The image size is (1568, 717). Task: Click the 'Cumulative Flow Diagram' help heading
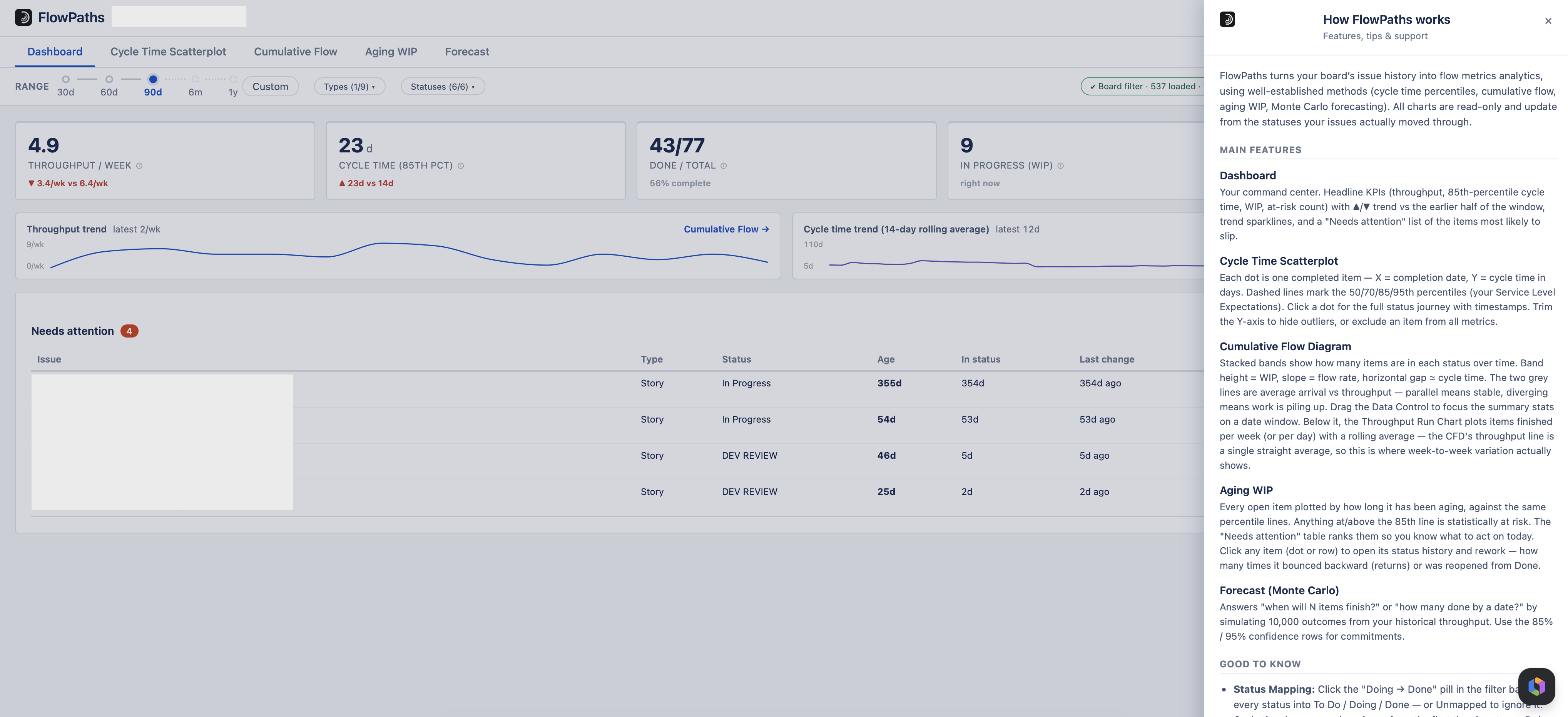(1285, 346)
